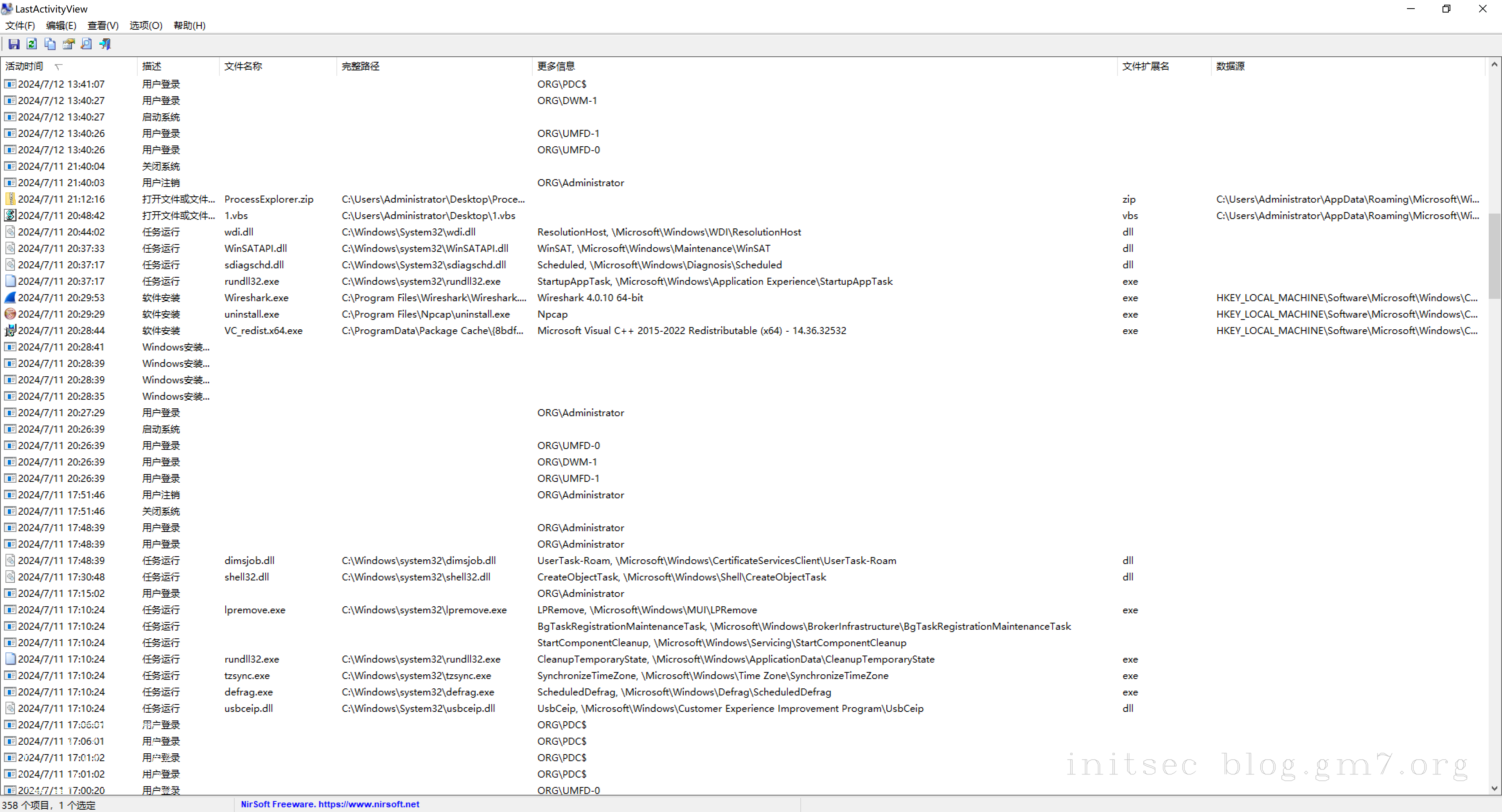Click the Find magnifier toolbar icon
This screenshot has width=1502, height=812.
(86, 44)
